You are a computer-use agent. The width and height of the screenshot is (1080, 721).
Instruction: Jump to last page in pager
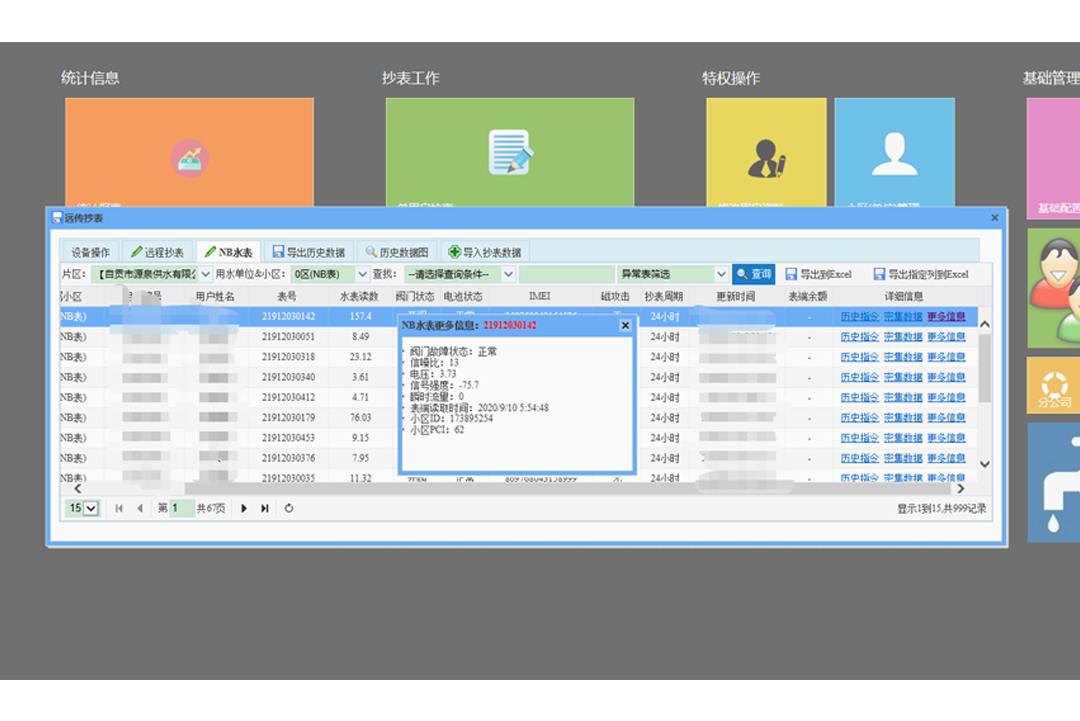265,509
